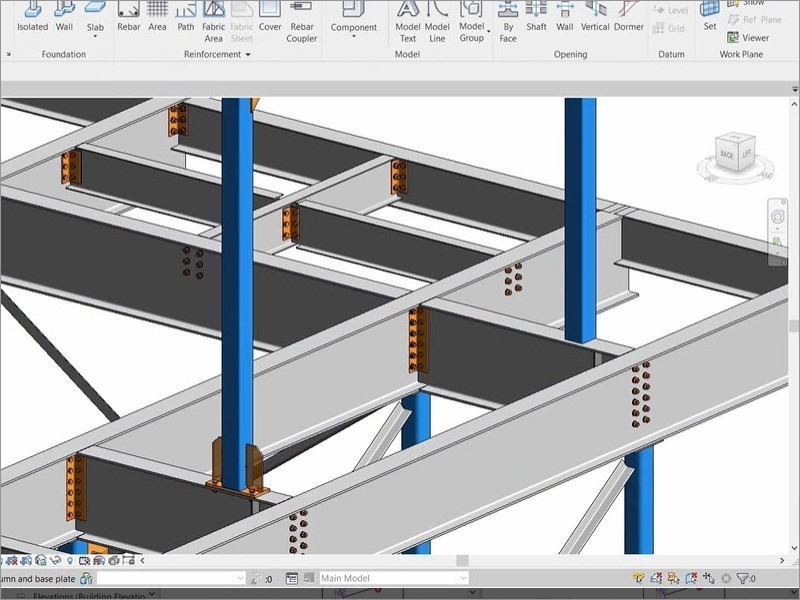Collapse the view control bar chevron
The image size is (800, 600).
pos(142,561)
